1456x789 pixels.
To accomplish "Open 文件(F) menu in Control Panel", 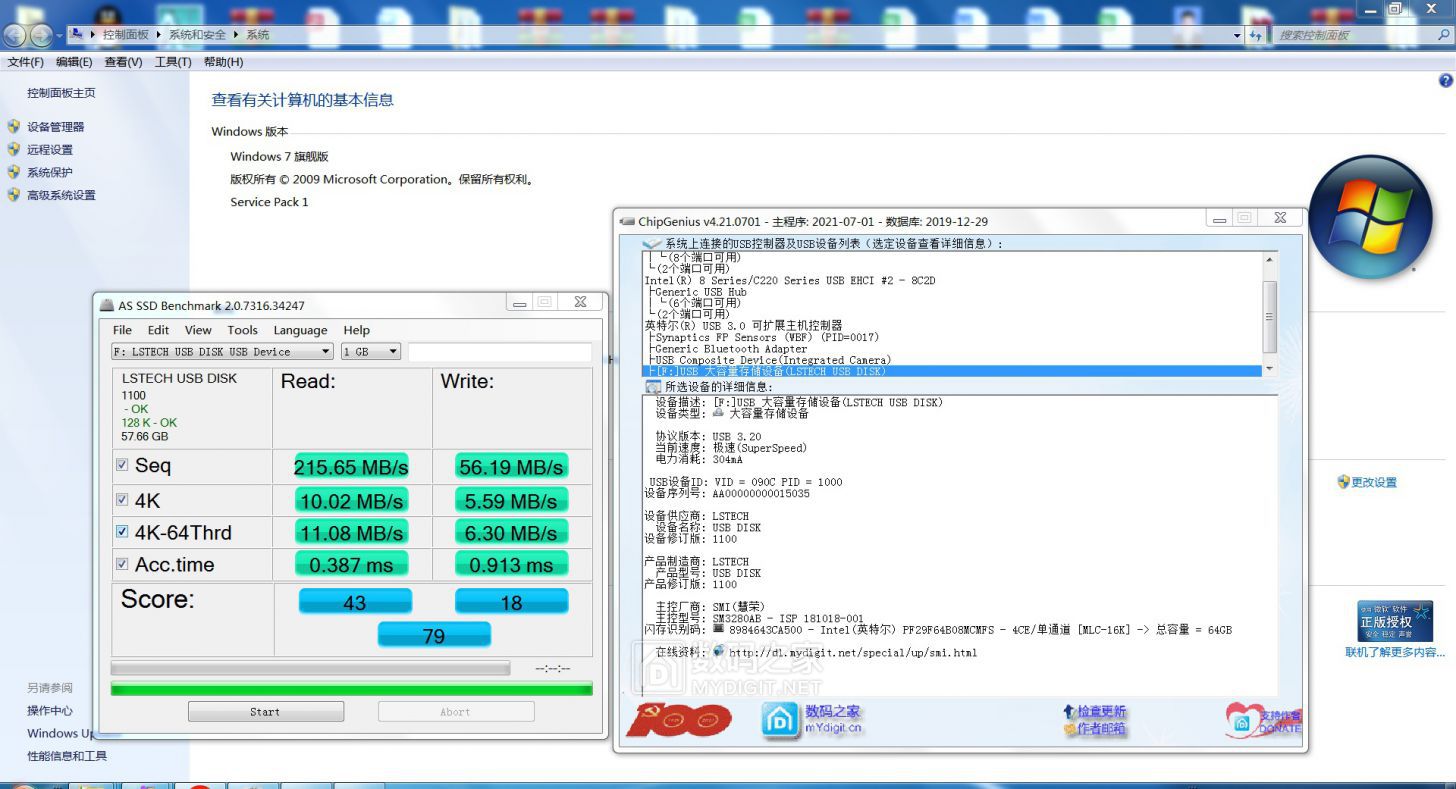I will (x=25, y=62).
